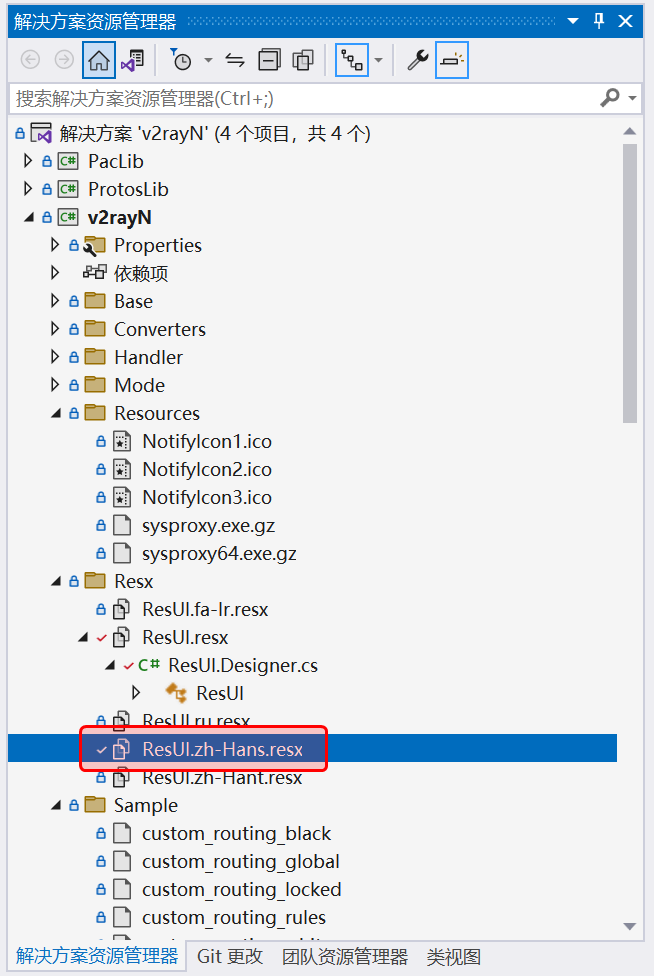Toggle auto-hide with the pin icon
This screenshot has width=654, height=976.
(599, 21)
